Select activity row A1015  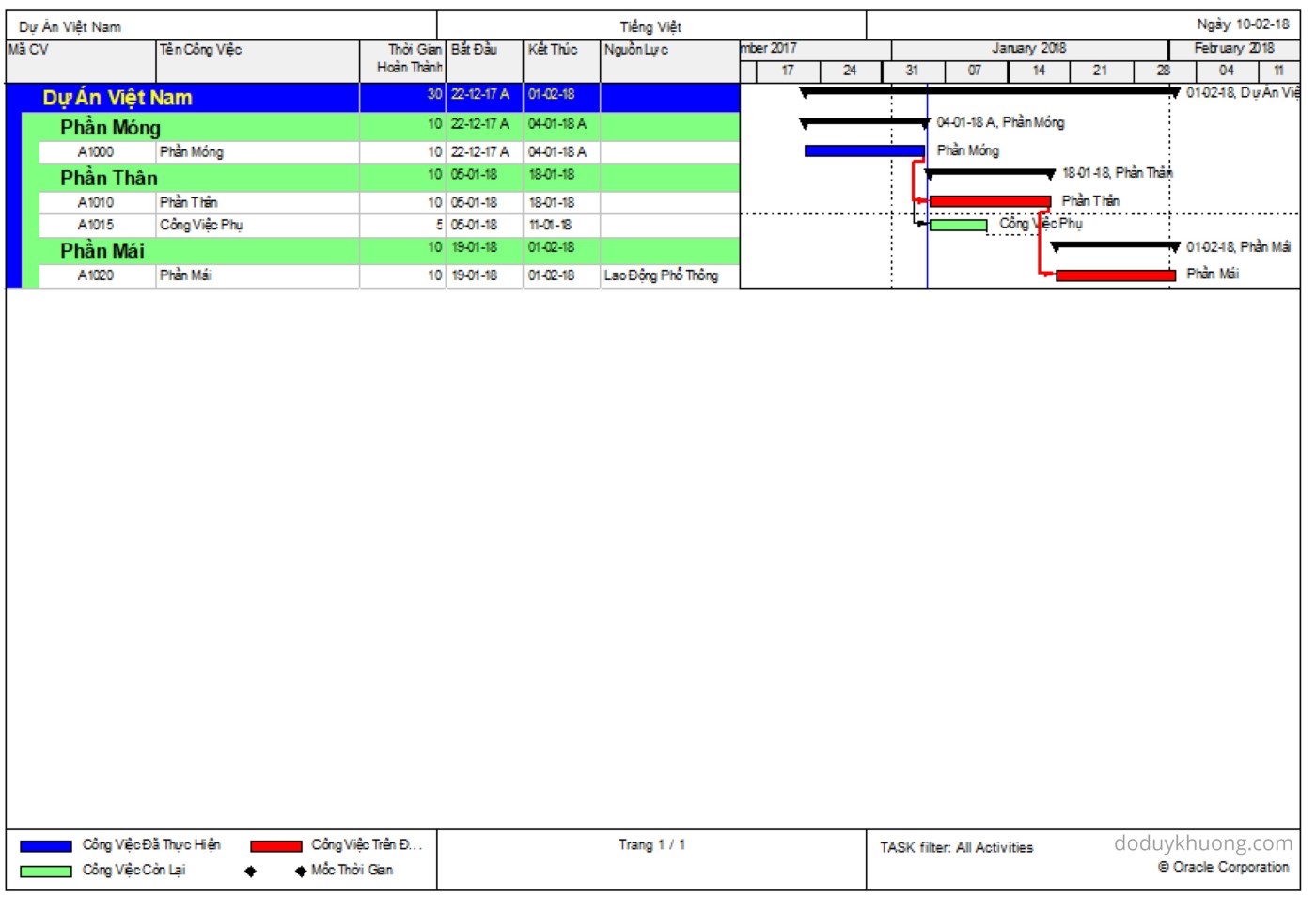96,226
